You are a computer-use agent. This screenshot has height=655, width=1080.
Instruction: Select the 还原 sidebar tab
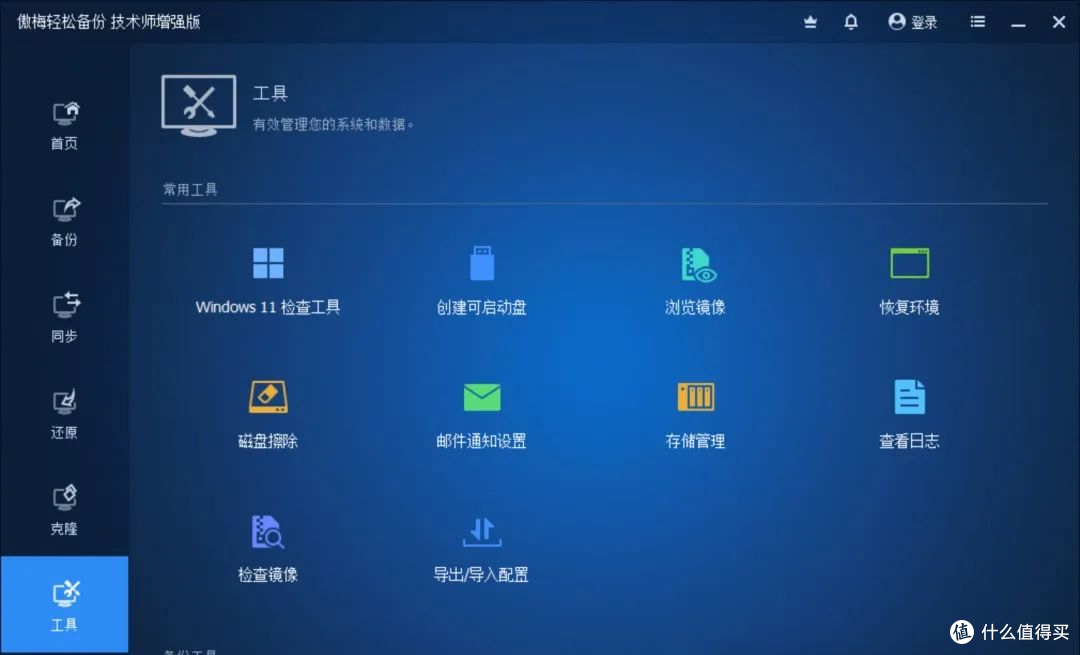(x=64, y=415)
